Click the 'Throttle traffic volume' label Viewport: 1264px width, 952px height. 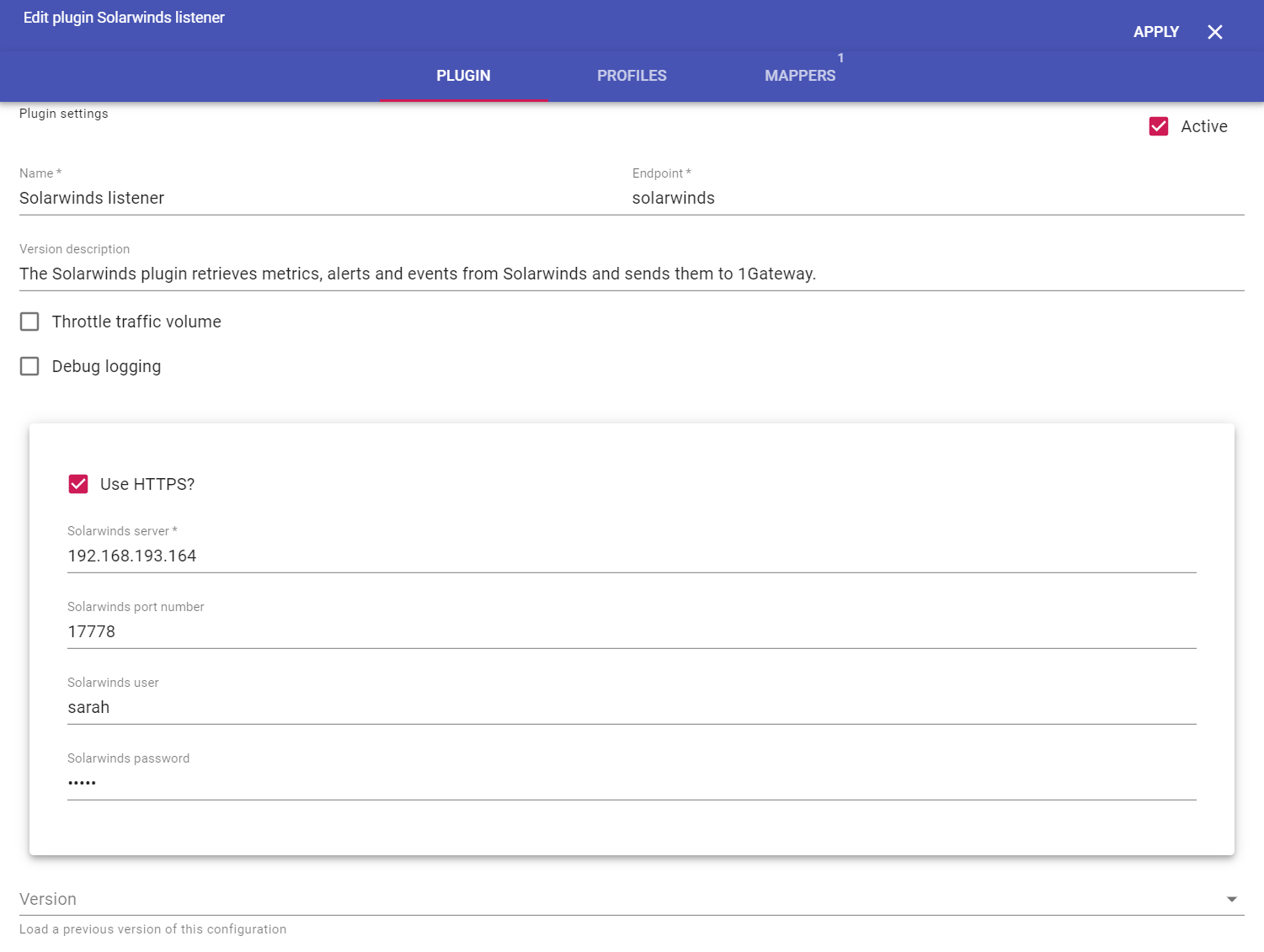coord(136,322)
